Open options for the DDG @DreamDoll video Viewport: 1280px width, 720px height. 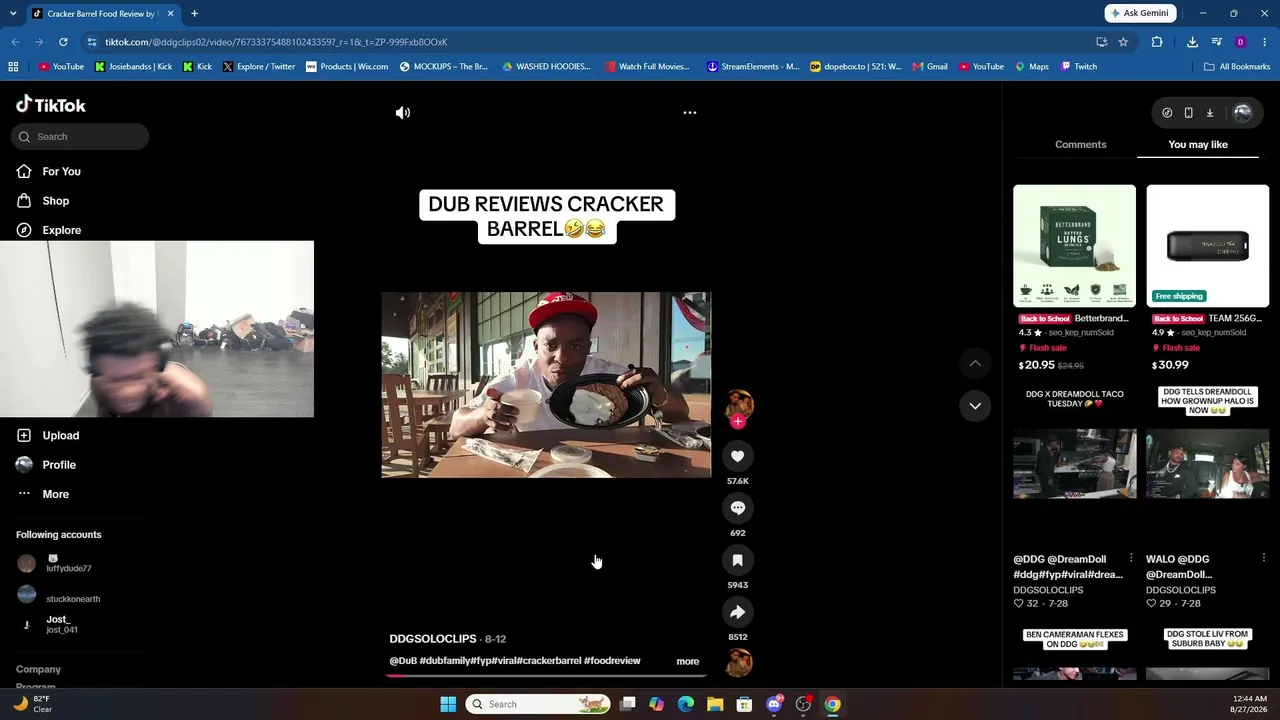click(1131, 558)
